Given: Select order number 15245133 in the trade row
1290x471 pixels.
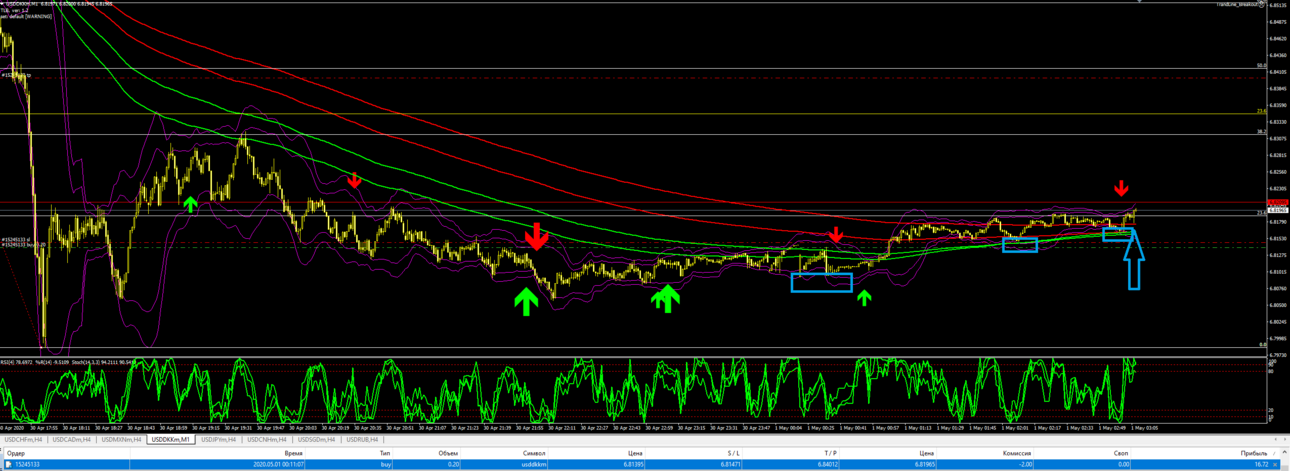Looking at the screenshot, I should 27,464.
